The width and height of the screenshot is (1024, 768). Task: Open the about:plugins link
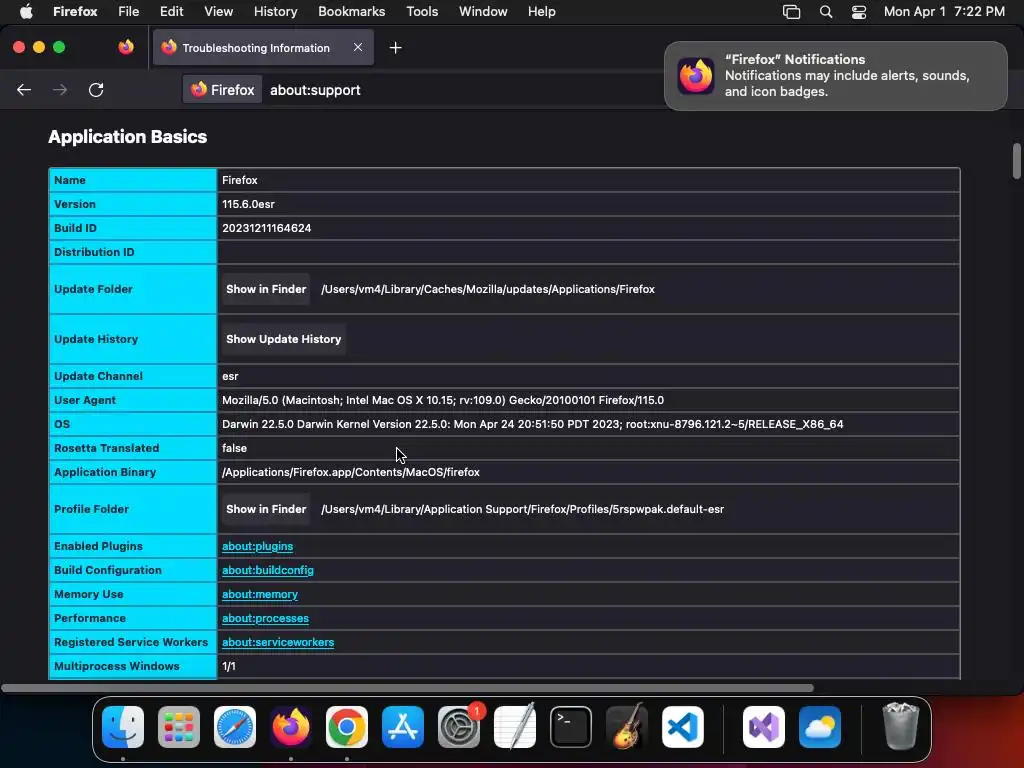pyautogui.click(x=257, y=547)
